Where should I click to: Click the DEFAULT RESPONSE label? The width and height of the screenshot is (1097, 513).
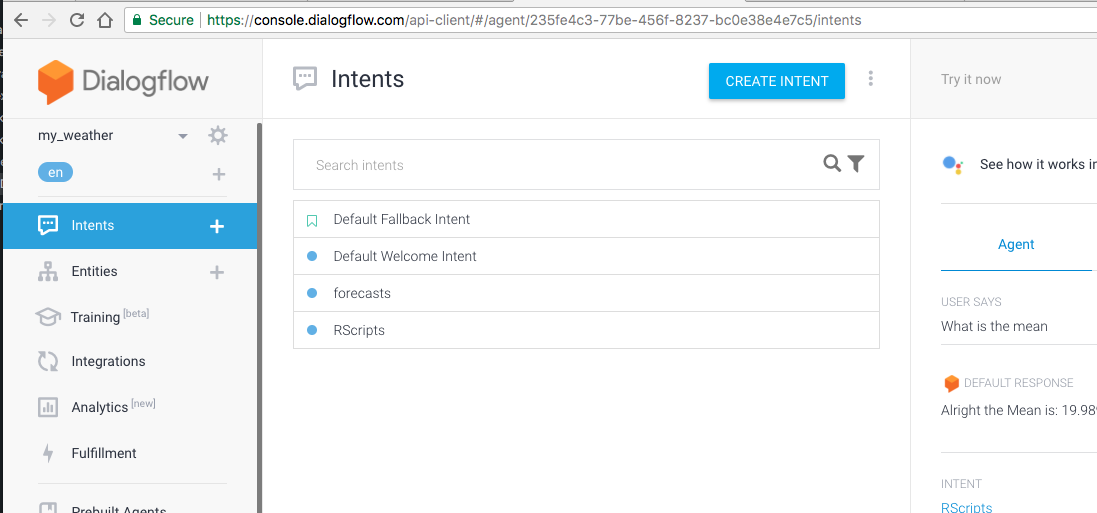click(1018, 383)
